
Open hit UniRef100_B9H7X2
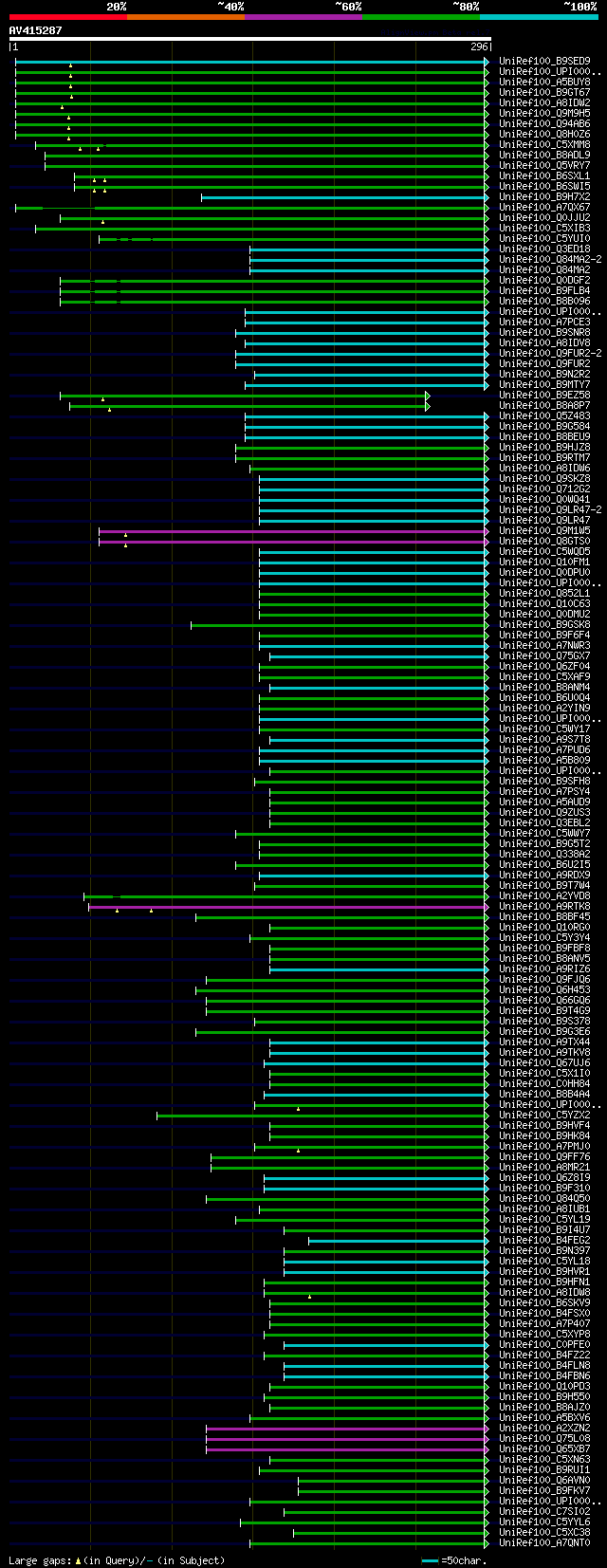(544, 197)
